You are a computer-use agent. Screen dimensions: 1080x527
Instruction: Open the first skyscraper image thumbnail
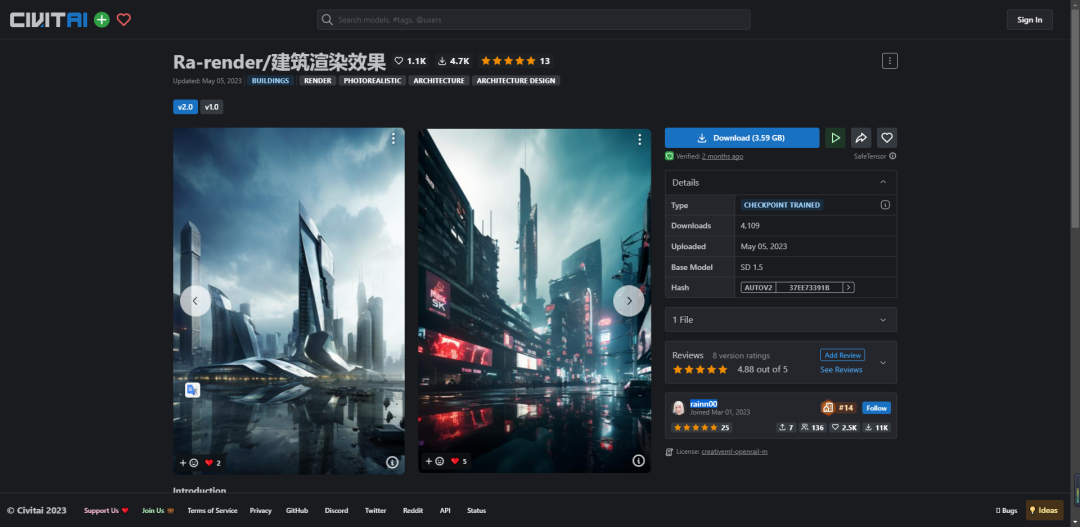[x=289, y=301]
